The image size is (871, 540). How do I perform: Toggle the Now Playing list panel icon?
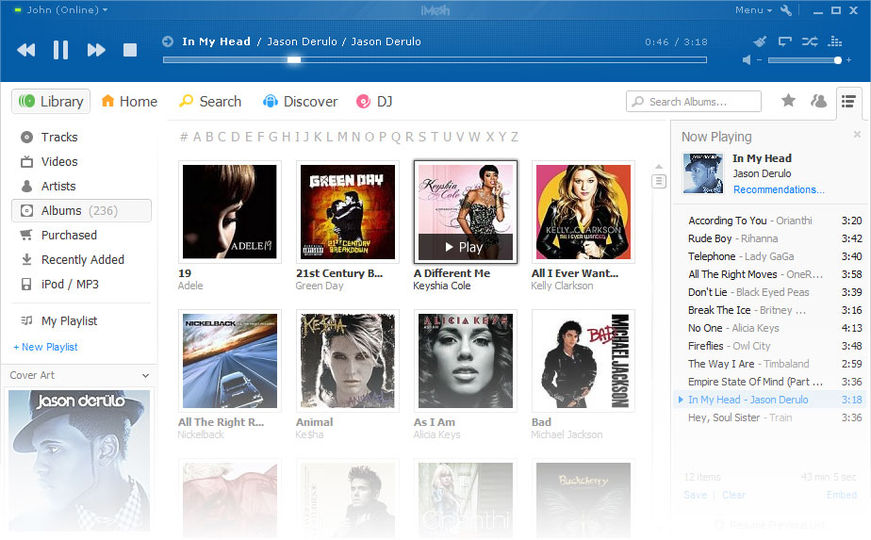pyautogui.click(x=848, y=101)
